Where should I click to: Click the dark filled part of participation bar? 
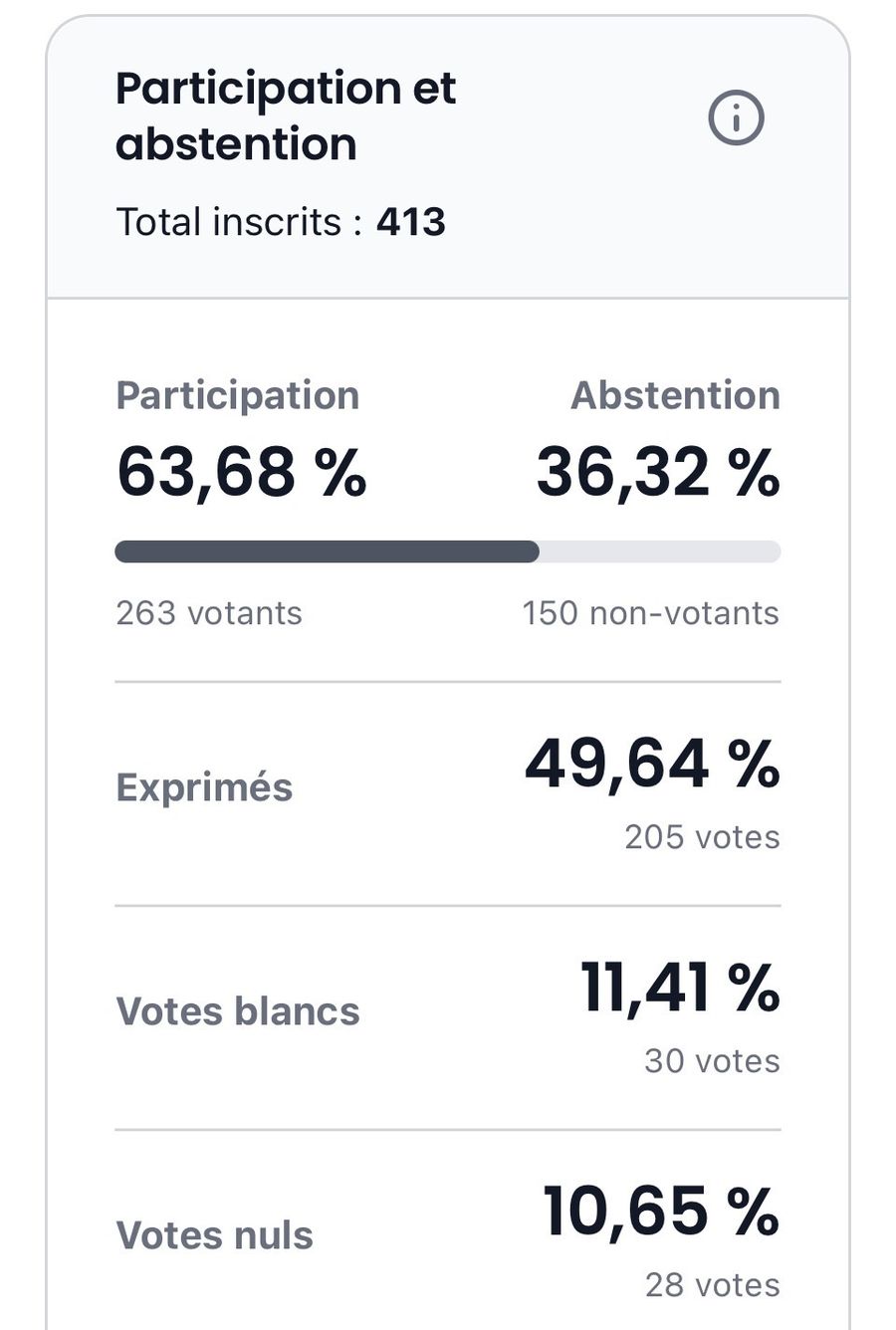point(327,552)
